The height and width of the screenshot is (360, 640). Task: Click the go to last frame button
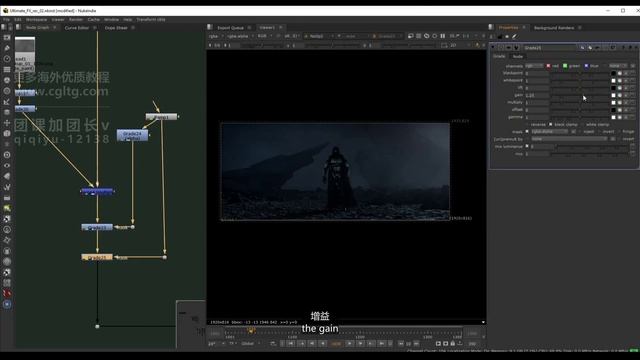381,344
